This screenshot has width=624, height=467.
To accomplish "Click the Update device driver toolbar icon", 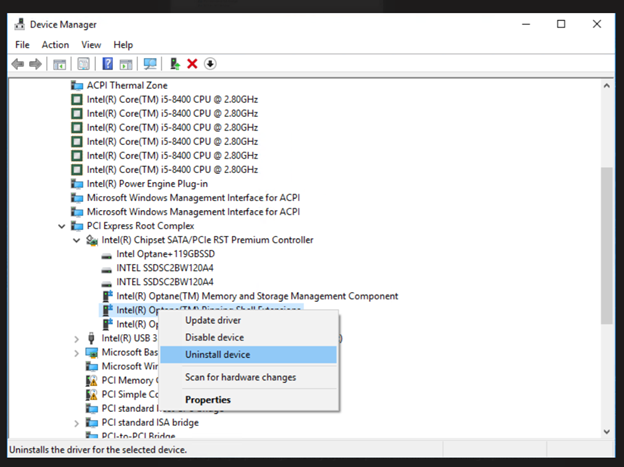I will (x=175, y=64).
